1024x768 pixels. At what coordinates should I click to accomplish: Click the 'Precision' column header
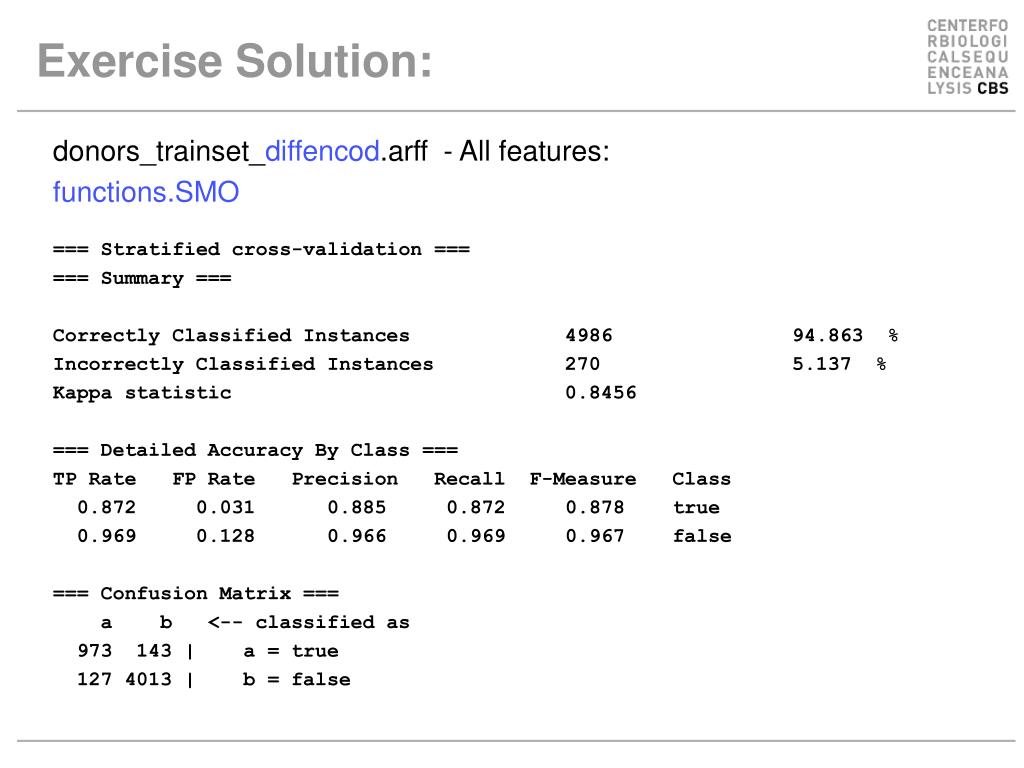[345, 479]
